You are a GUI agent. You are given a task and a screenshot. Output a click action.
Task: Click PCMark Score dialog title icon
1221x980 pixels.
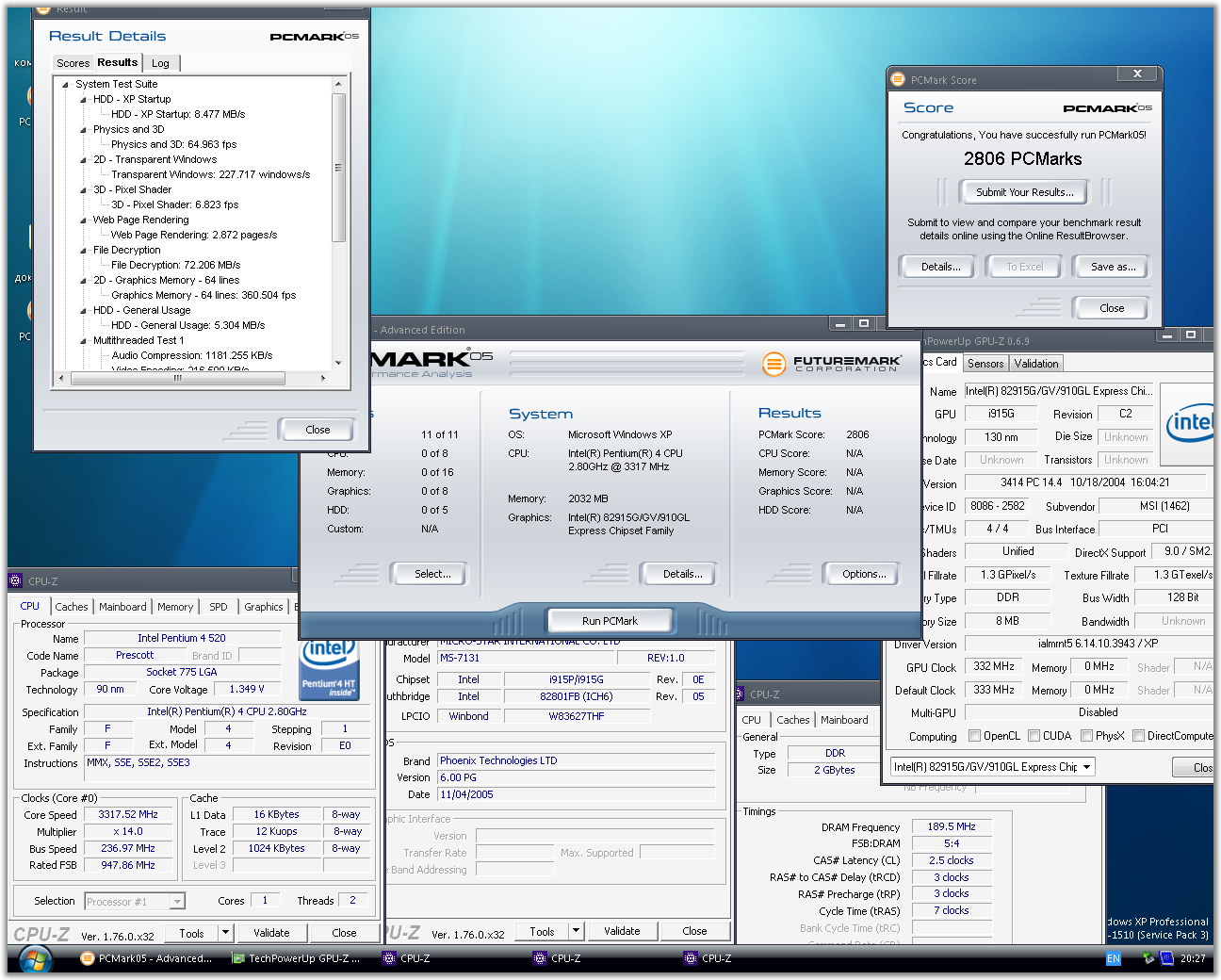pyautogui.click(x=898, y=80)
